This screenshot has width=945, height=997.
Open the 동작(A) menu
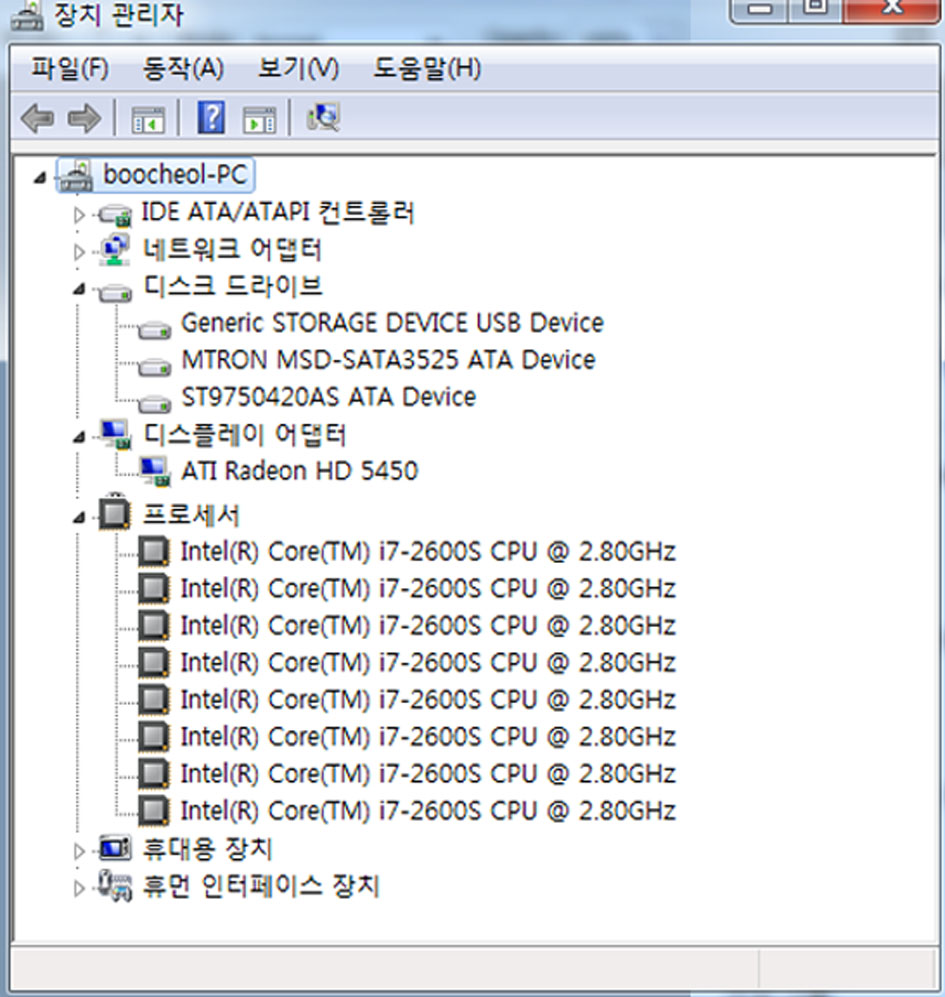(x=183, y=68)
